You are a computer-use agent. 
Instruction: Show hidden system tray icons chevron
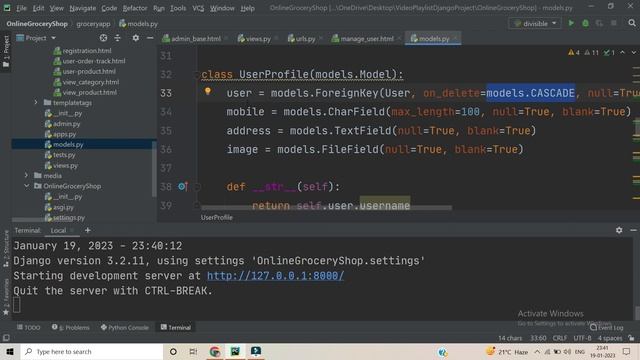point(537,351)
